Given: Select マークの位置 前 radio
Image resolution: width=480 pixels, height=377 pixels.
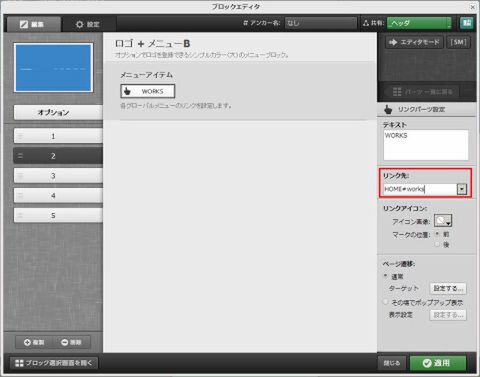Looking at the screenshot, I should point(437,234).
